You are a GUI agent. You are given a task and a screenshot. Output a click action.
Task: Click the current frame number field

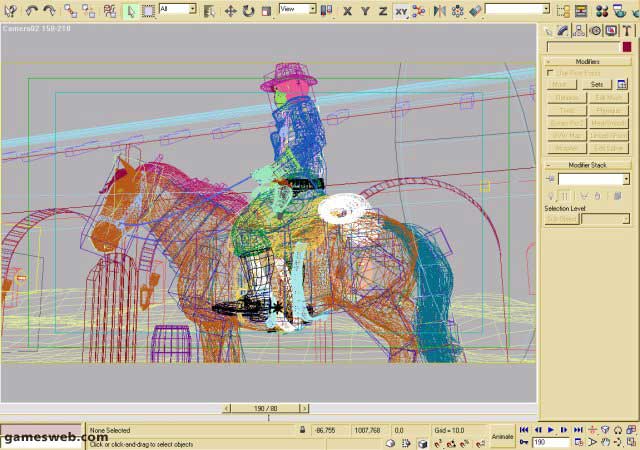550,442
